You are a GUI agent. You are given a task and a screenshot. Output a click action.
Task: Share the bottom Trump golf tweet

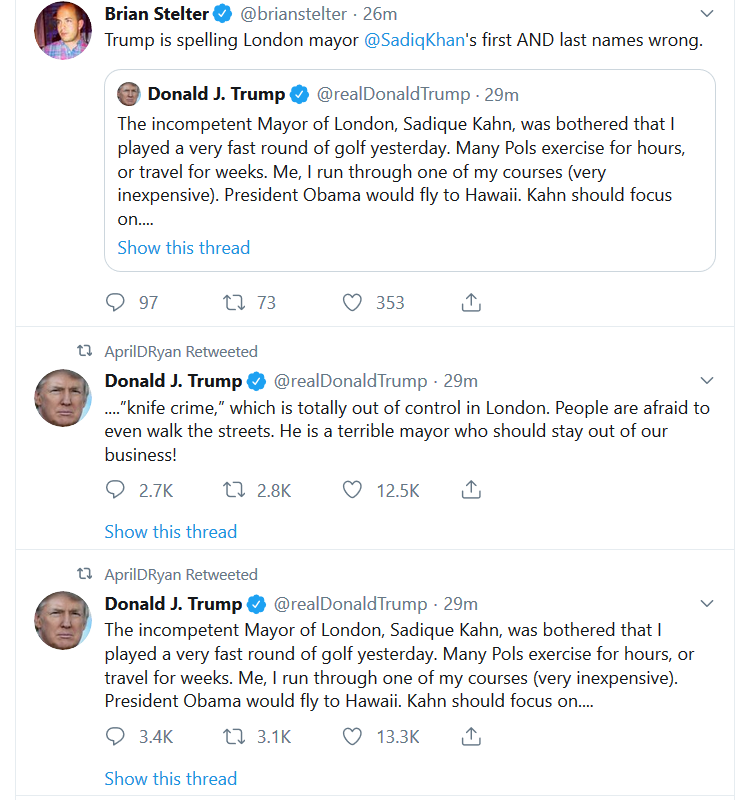click(x=472, y=737)
